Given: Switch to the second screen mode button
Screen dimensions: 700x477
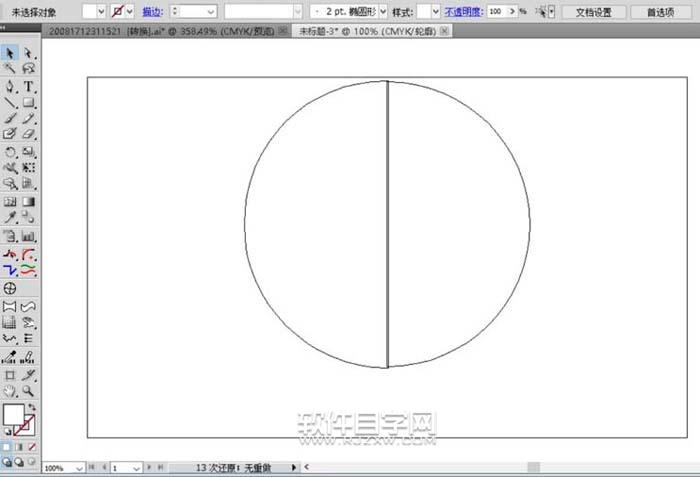Looking at the screenshot, I should click(x=19, y=462).
